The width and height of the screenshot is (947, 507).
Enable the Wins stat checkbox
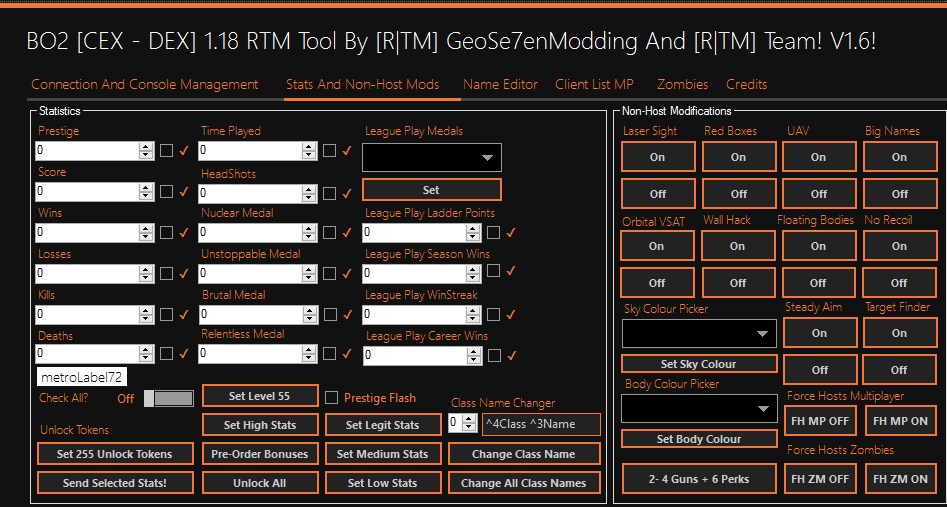click(166, 233)
